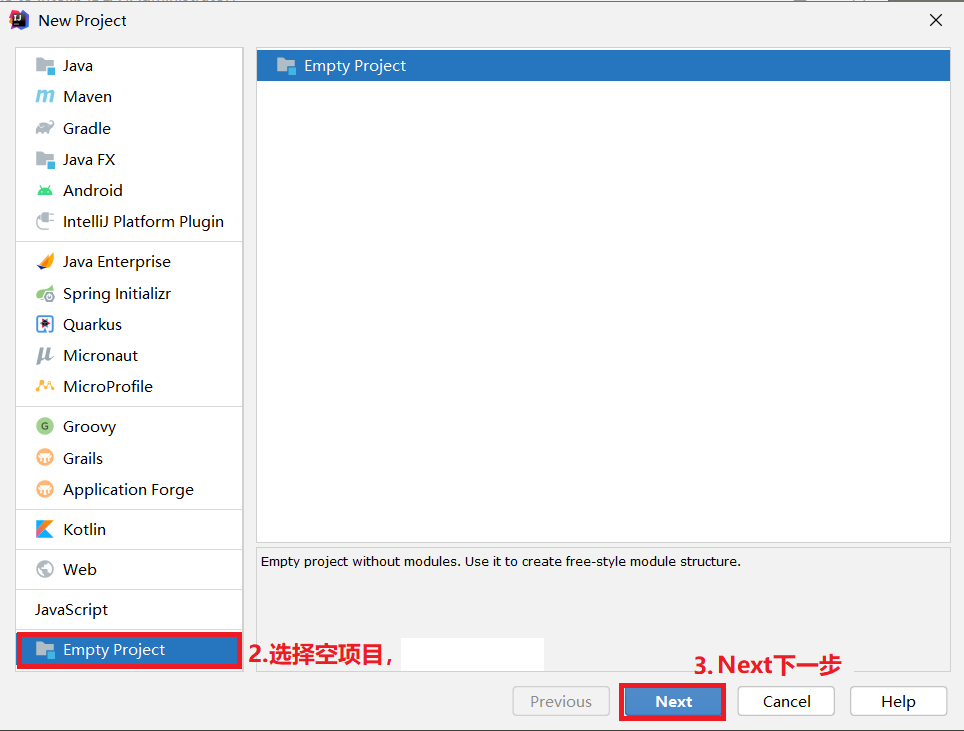Select IntelliJ Platform Plugin entry

pyautogui.click(x=129, y=221)
